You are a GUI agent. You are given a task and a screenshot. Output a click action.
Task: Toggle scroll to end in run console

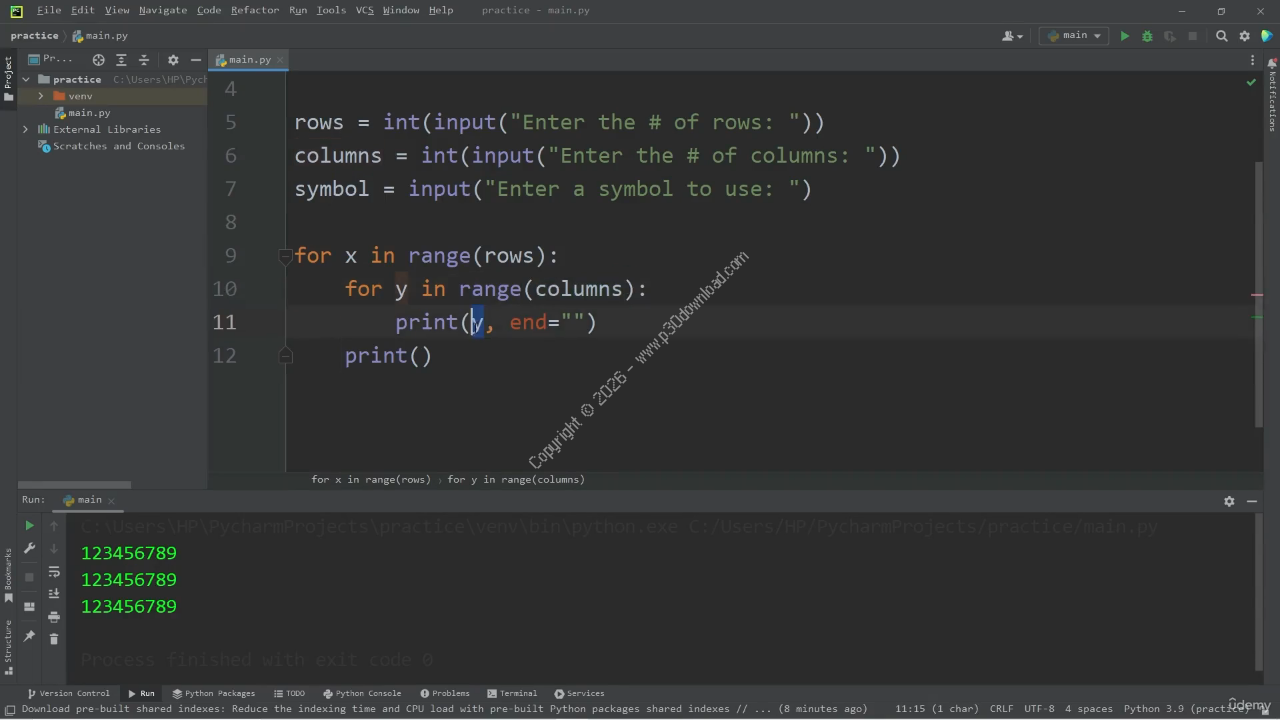(54, 594)
